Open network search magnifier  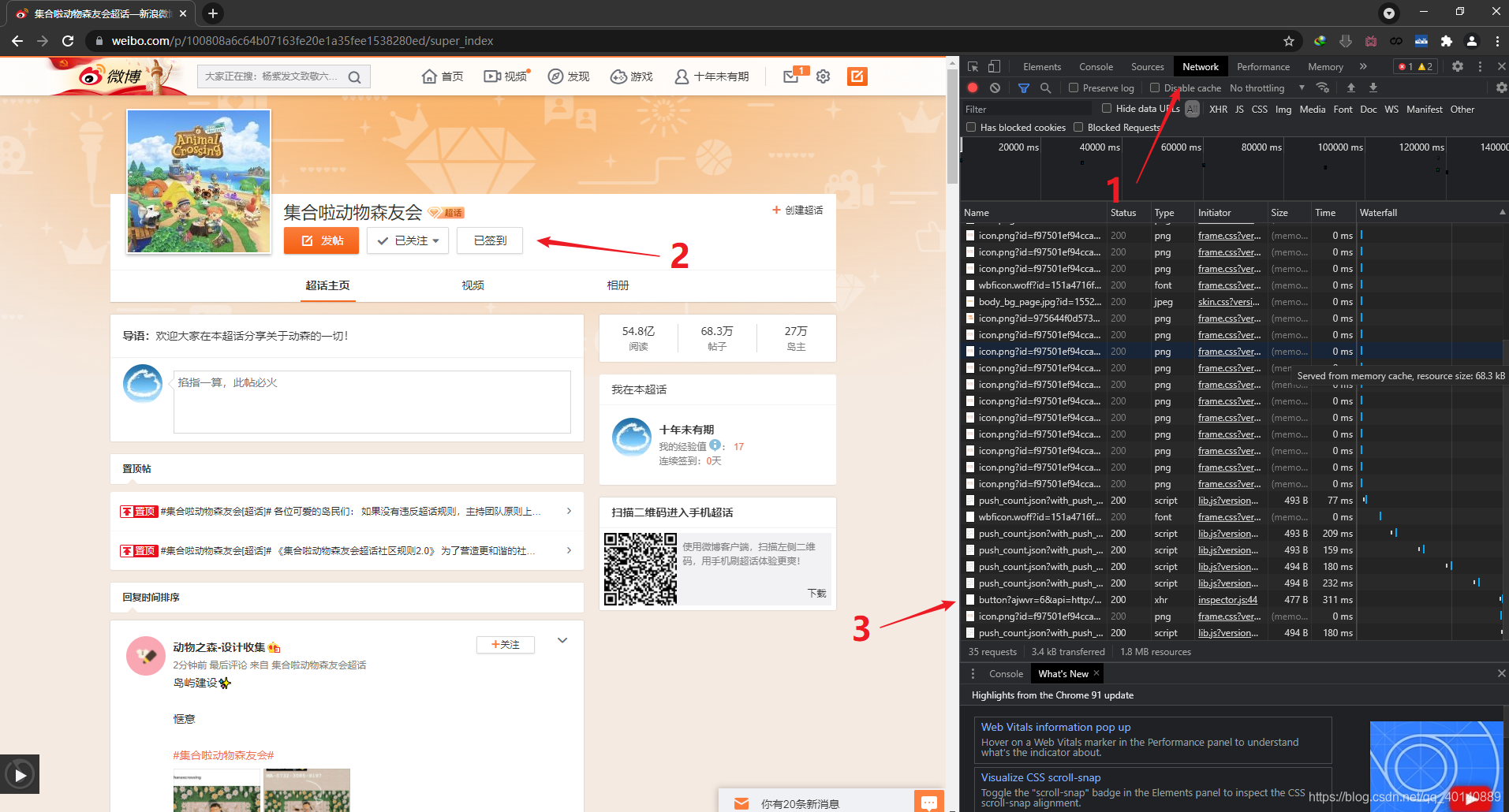(1045, 88)
